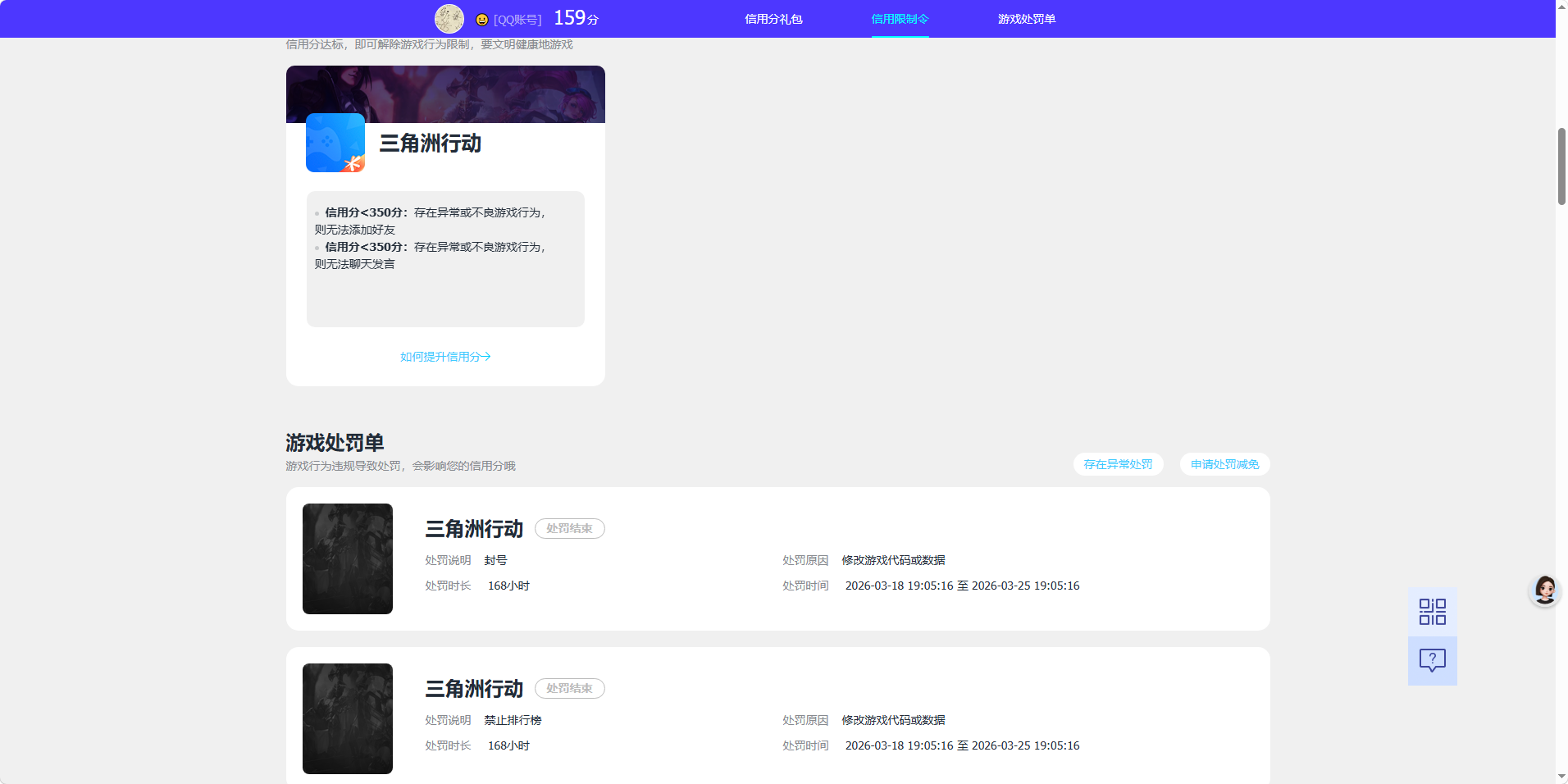Viewport: 1568px width, 784px height.
Task: Switch to 信用限制令 tab
Action: (x=900, y=19)
